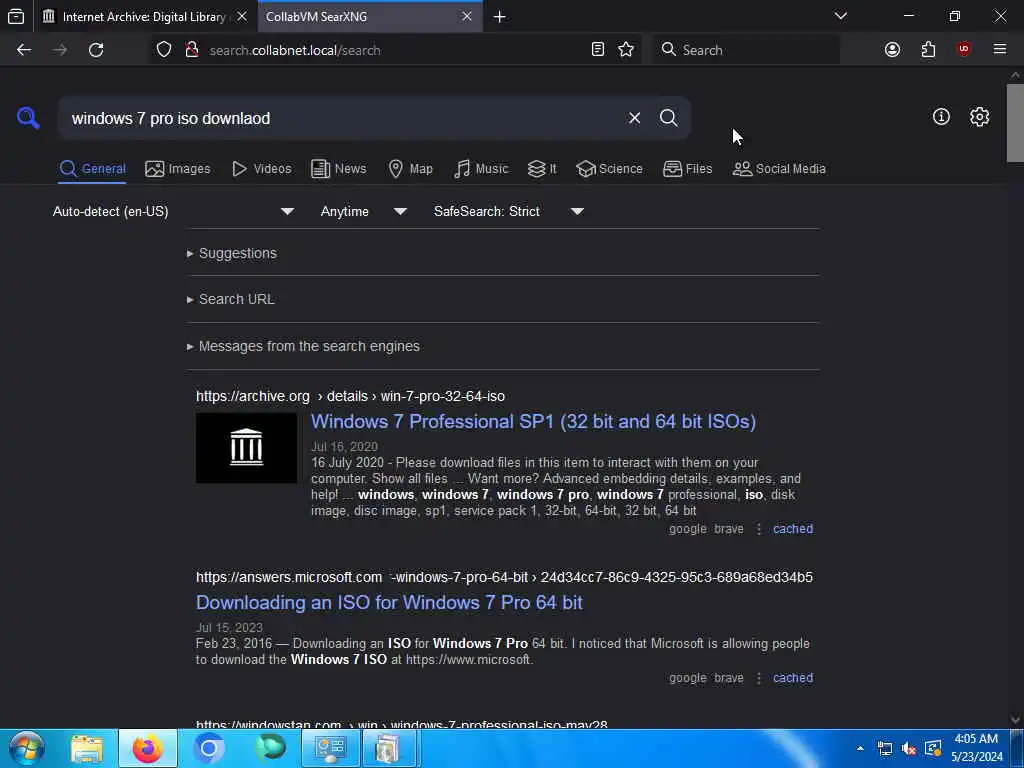Viewport: 1024px width, 768px height.
Task: Toggle Firefox reader view
Action: pyautogui.click(x=598, y=50)
